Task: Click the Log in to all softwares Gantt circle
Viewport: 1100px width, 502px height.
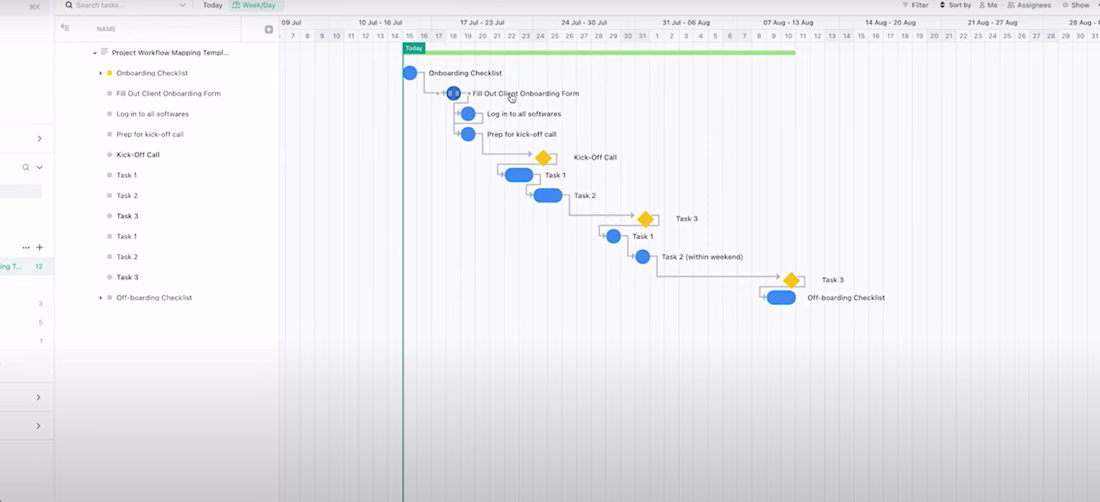Action: tap(468, 114)
